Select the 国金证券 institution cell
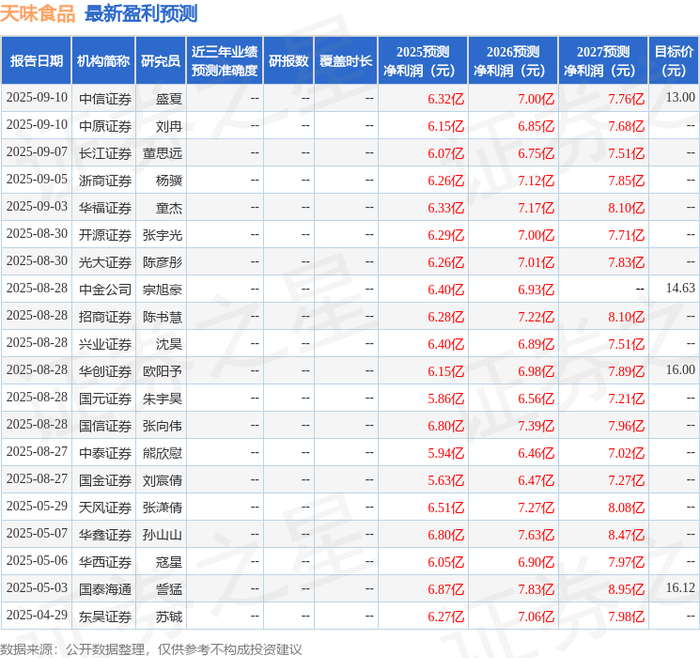The height and width of the screenshot is (658, 700). pyautogui.click(x=105, y=480)
